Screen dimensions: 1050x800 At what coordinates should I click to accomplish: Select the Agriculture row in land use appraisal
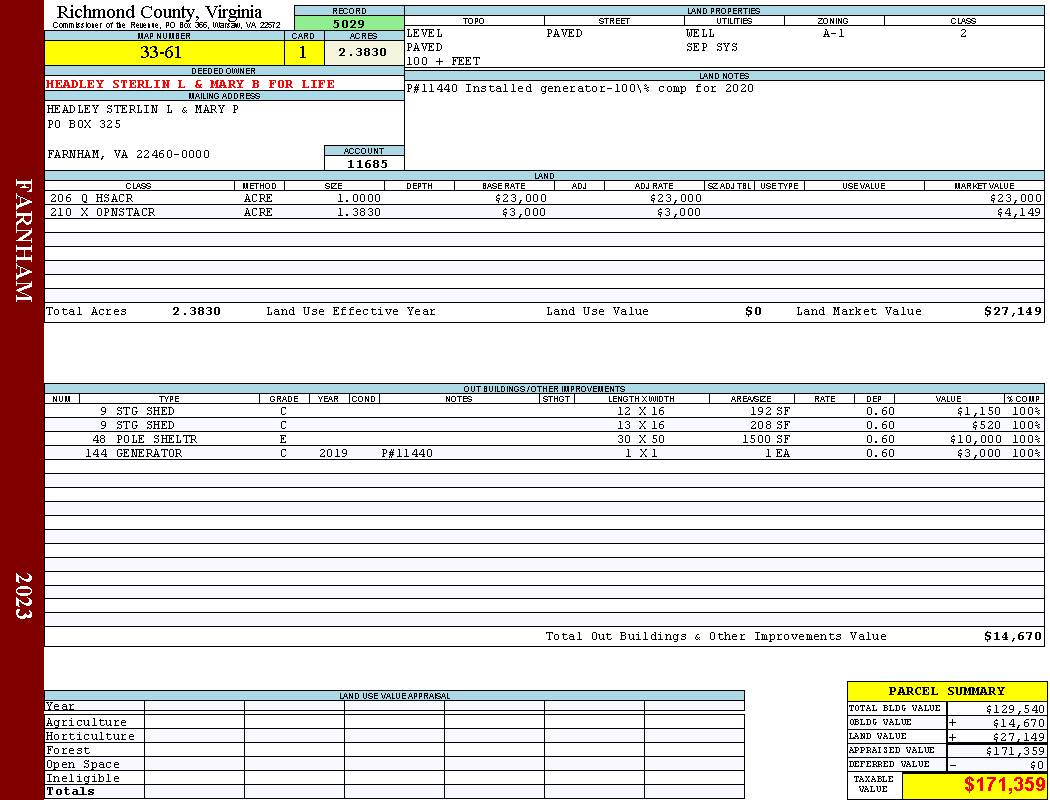point(394,722)
